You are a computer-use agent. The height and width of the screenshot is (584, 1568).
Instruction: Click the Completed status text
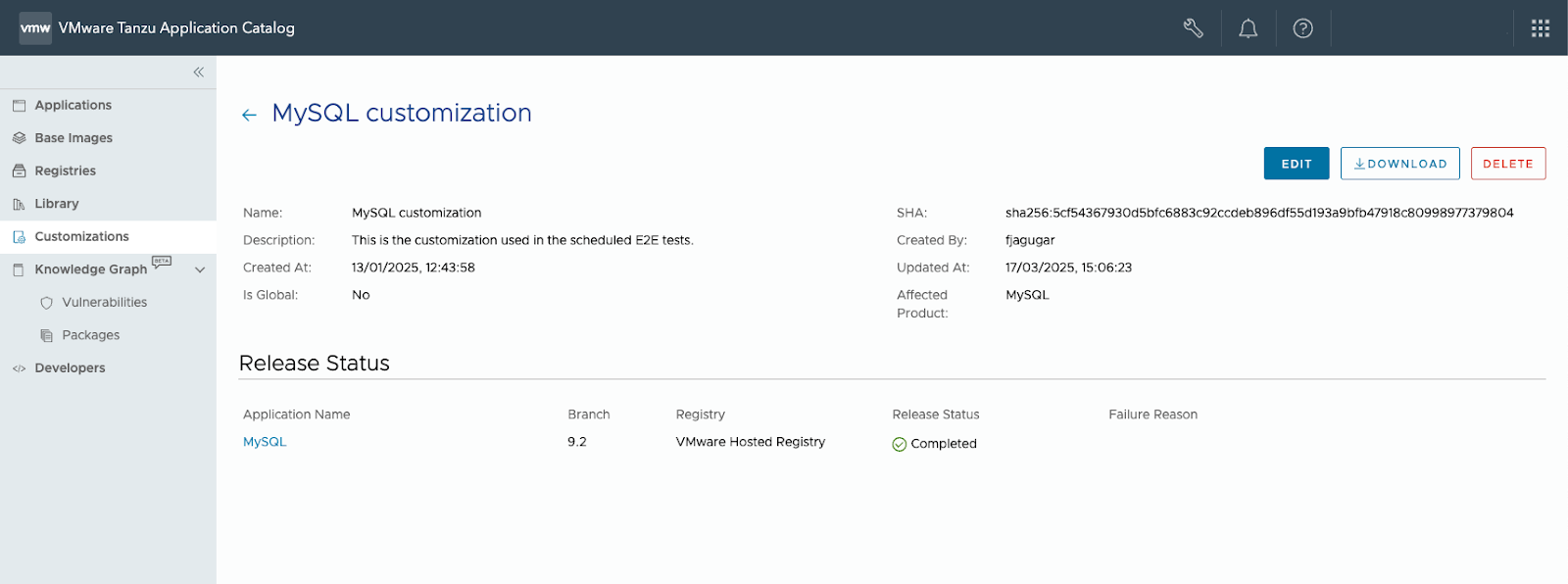pos(943,444)
